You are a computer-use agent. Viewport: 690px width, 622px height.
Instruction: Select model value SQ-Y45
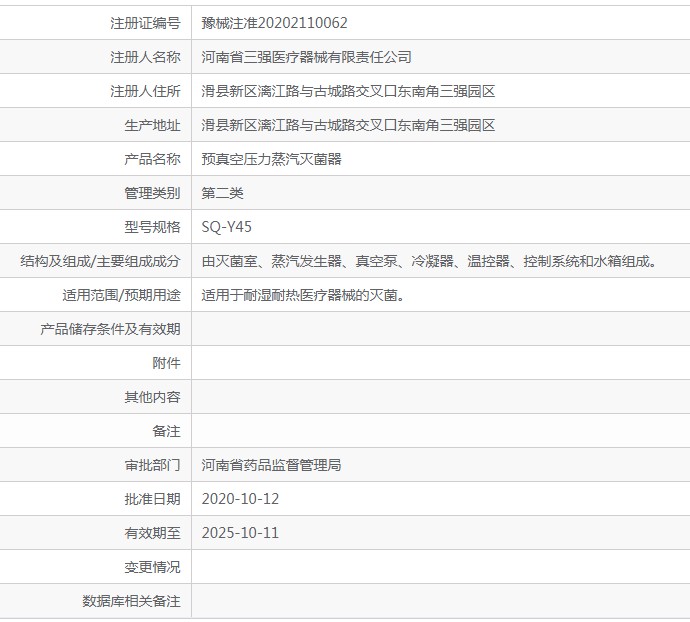pyautogui.click(x=227, y=227)
